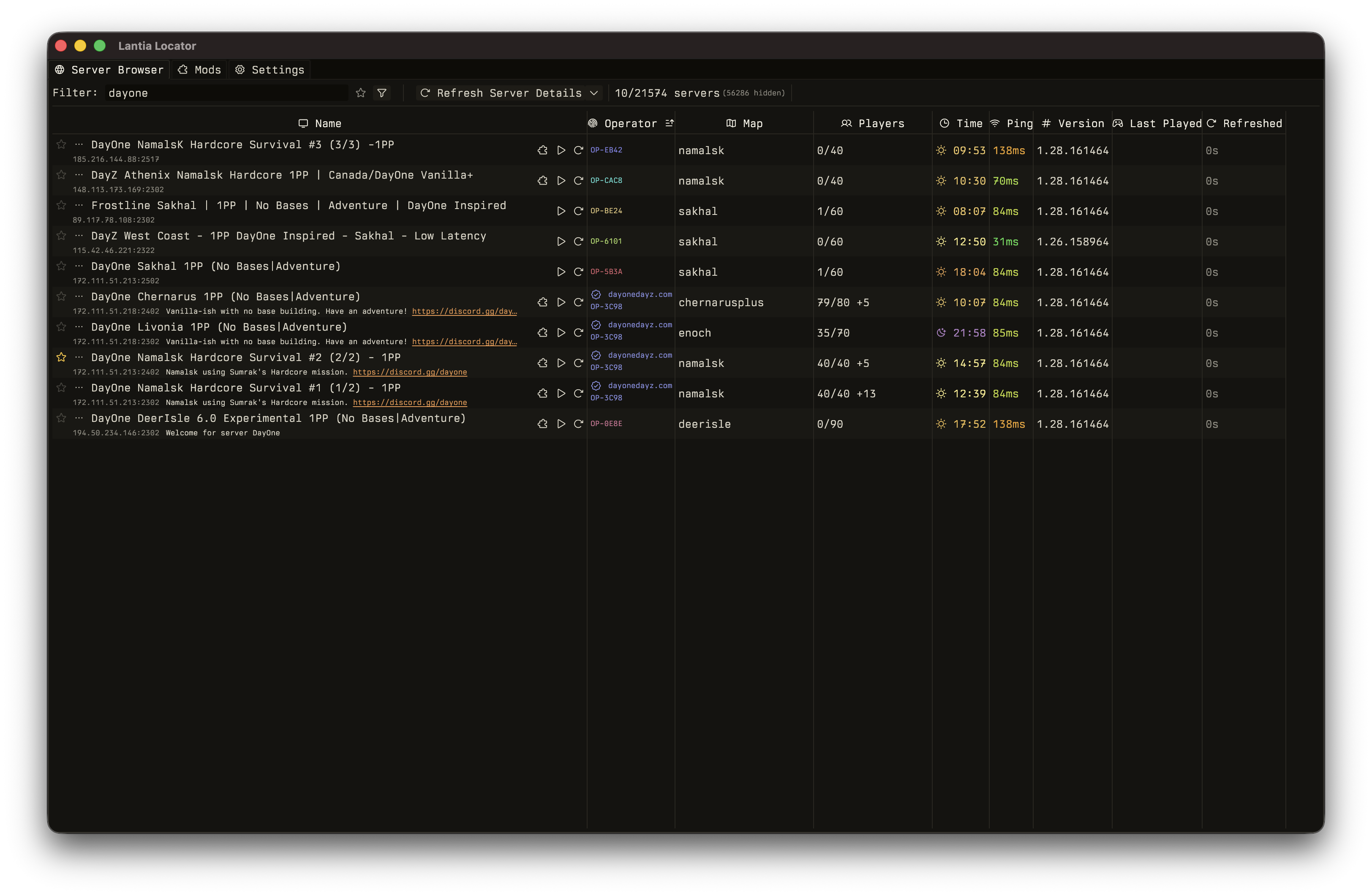
Task: Click the verified badge next to dayonedayz.com
Action: point(596,294)
